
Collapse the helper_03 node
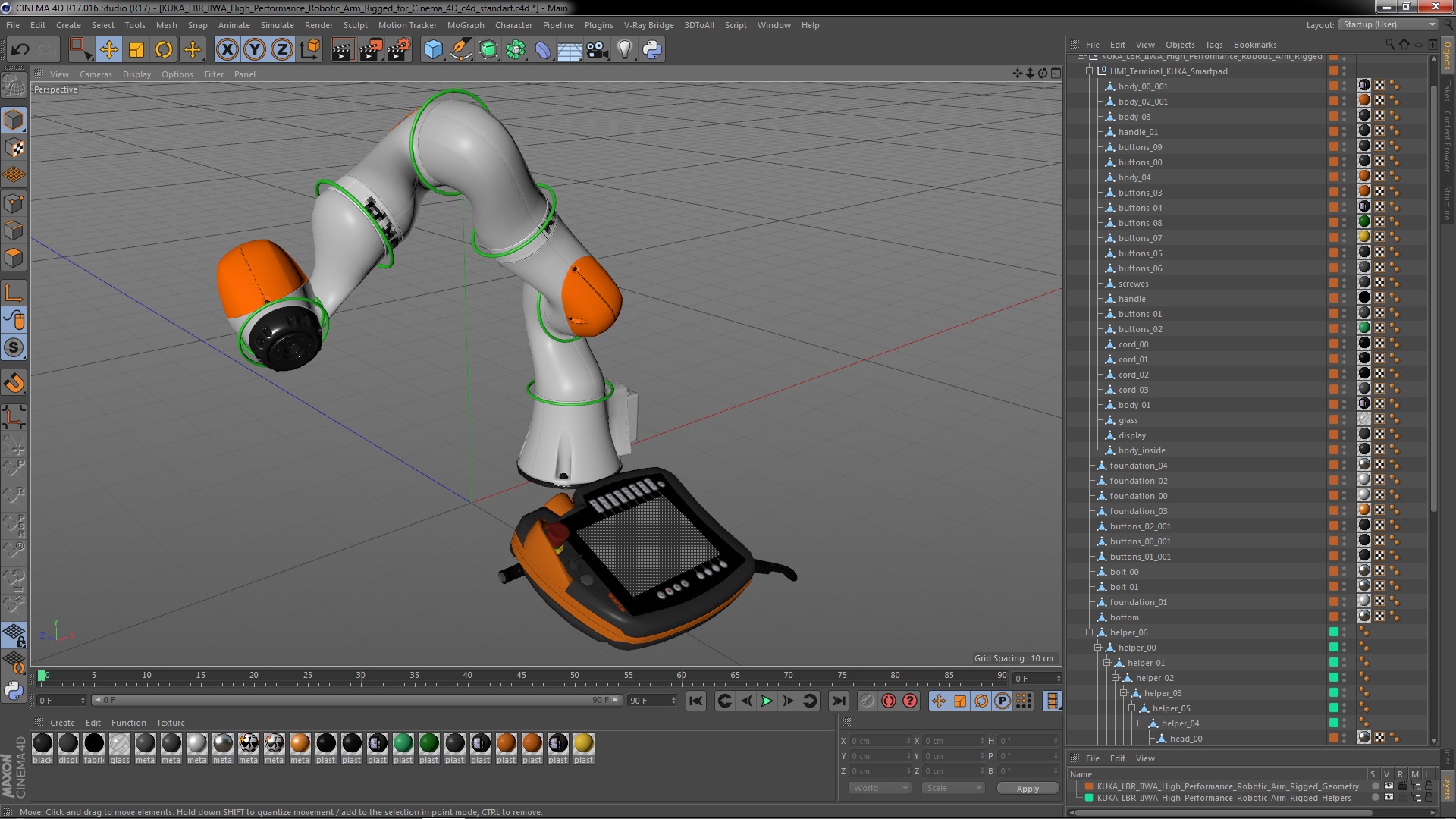click(1124, 693)
